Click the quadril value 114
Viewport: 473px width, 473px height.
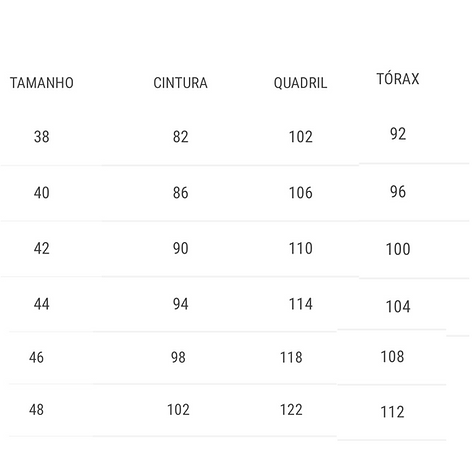coord(301,304)
